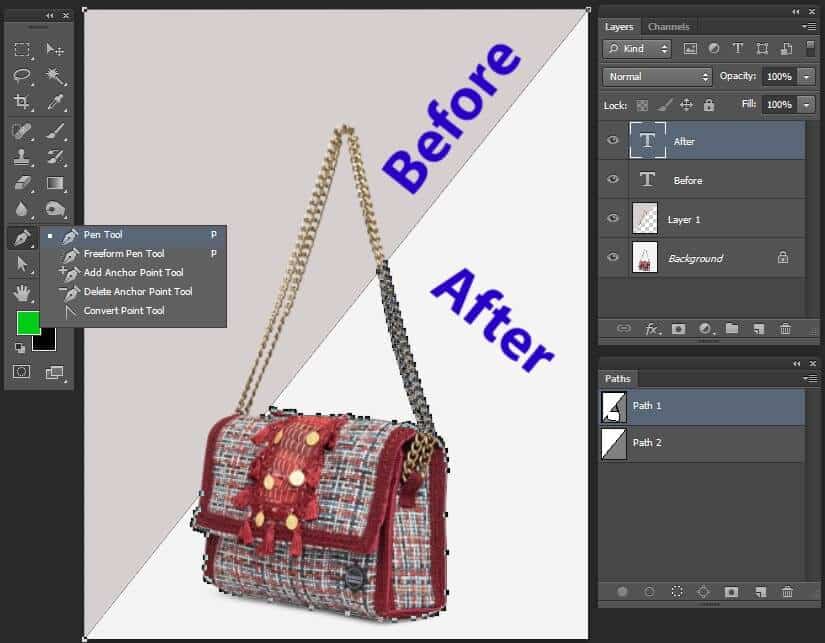825x643 pixels.
Task: Select the Hand tool
Action: [x=22, y=293]
